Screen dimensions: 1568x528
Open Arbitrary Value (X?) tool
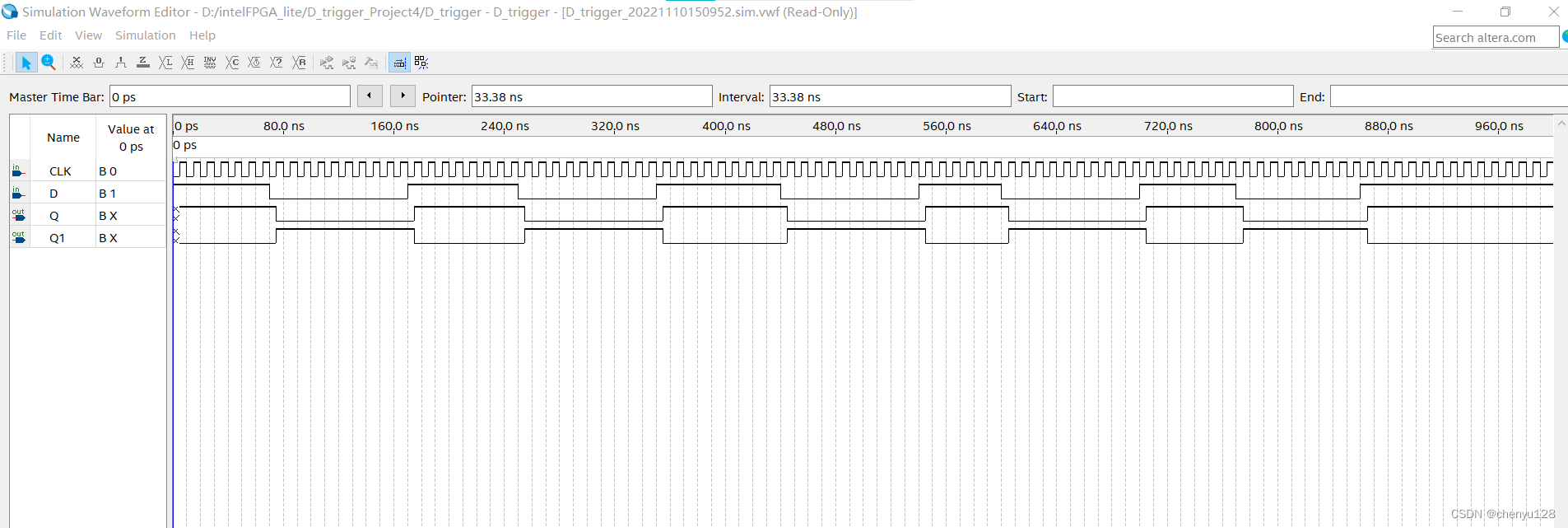point(277,63)
